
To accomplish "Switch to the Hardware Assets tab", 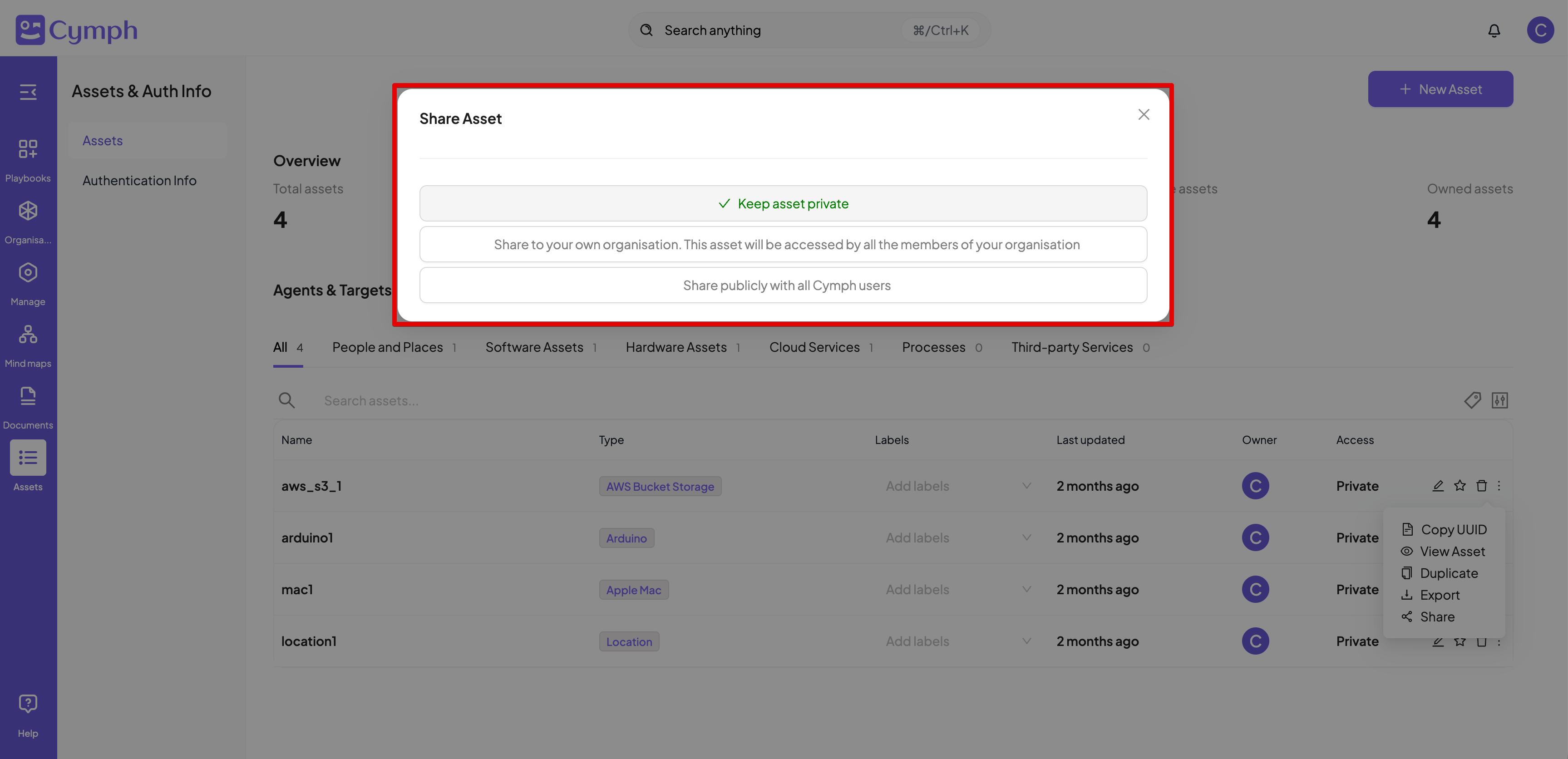I will coord(676,348).
